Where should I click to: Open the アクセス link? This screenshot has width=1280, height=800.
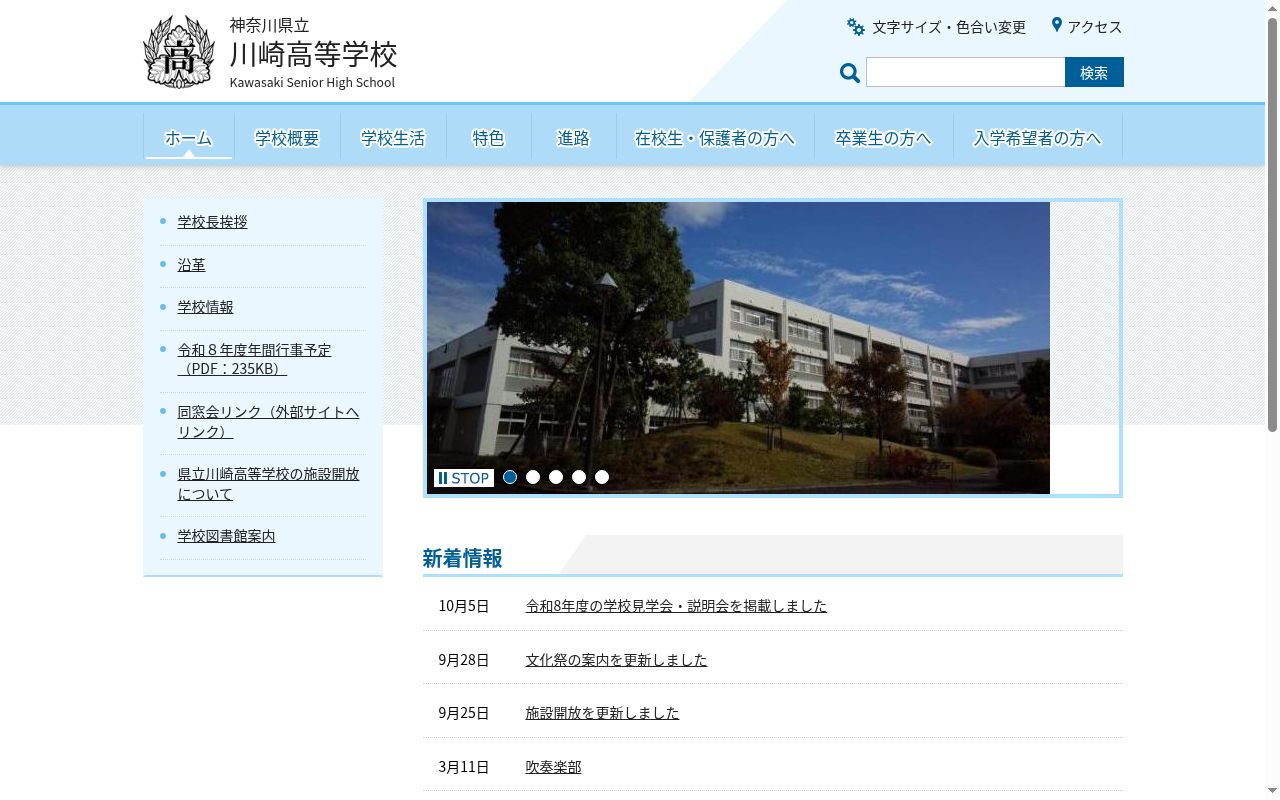[x=1095, y=27]
